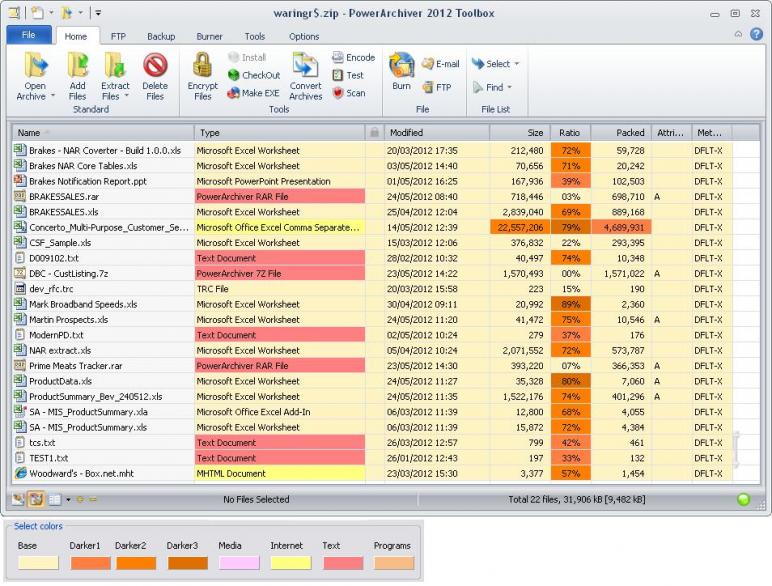Click the first status bar view icon

point(18,499)
